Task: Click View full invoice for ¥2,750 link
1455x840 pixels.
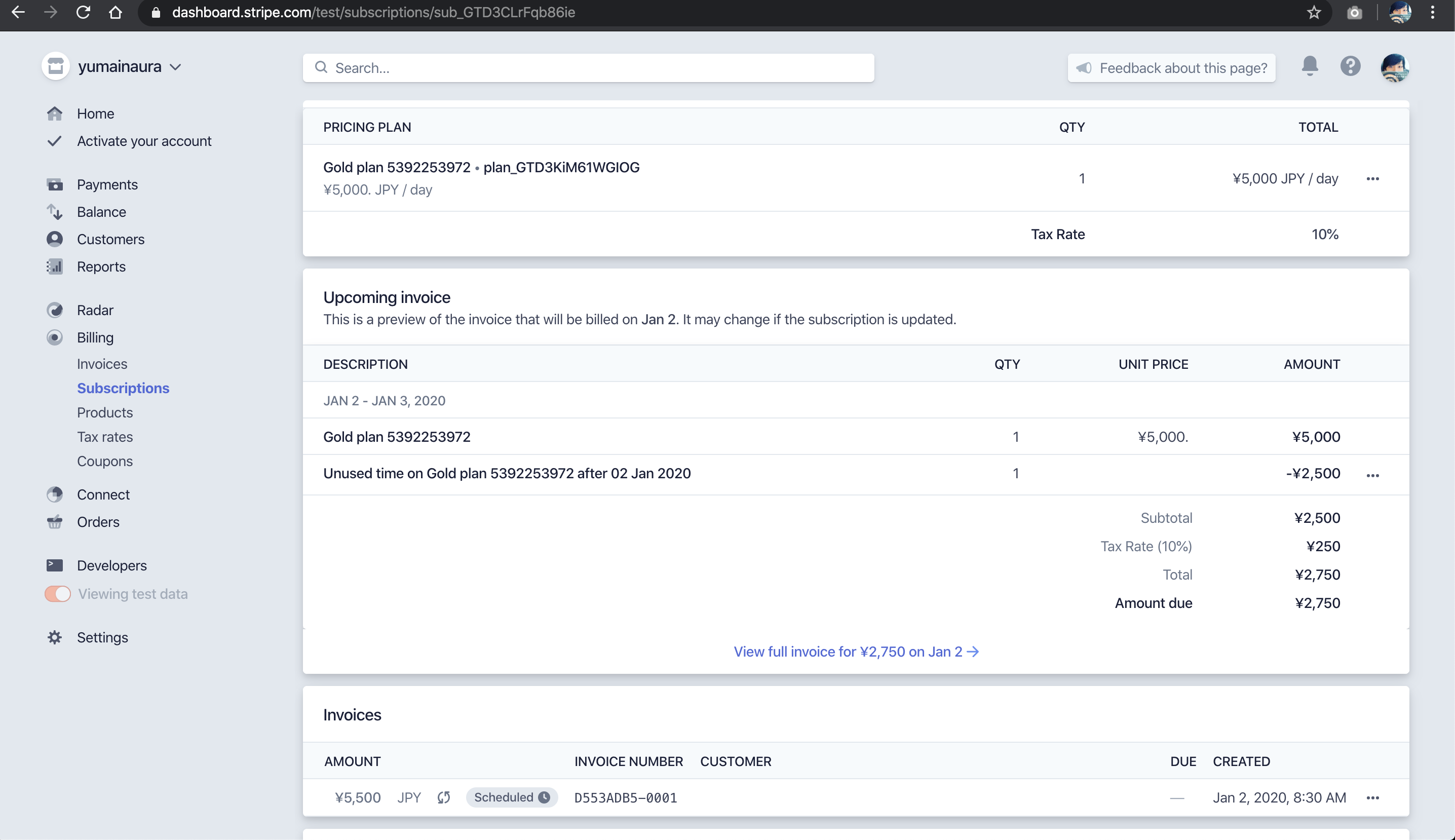Action: click(856, 652)
